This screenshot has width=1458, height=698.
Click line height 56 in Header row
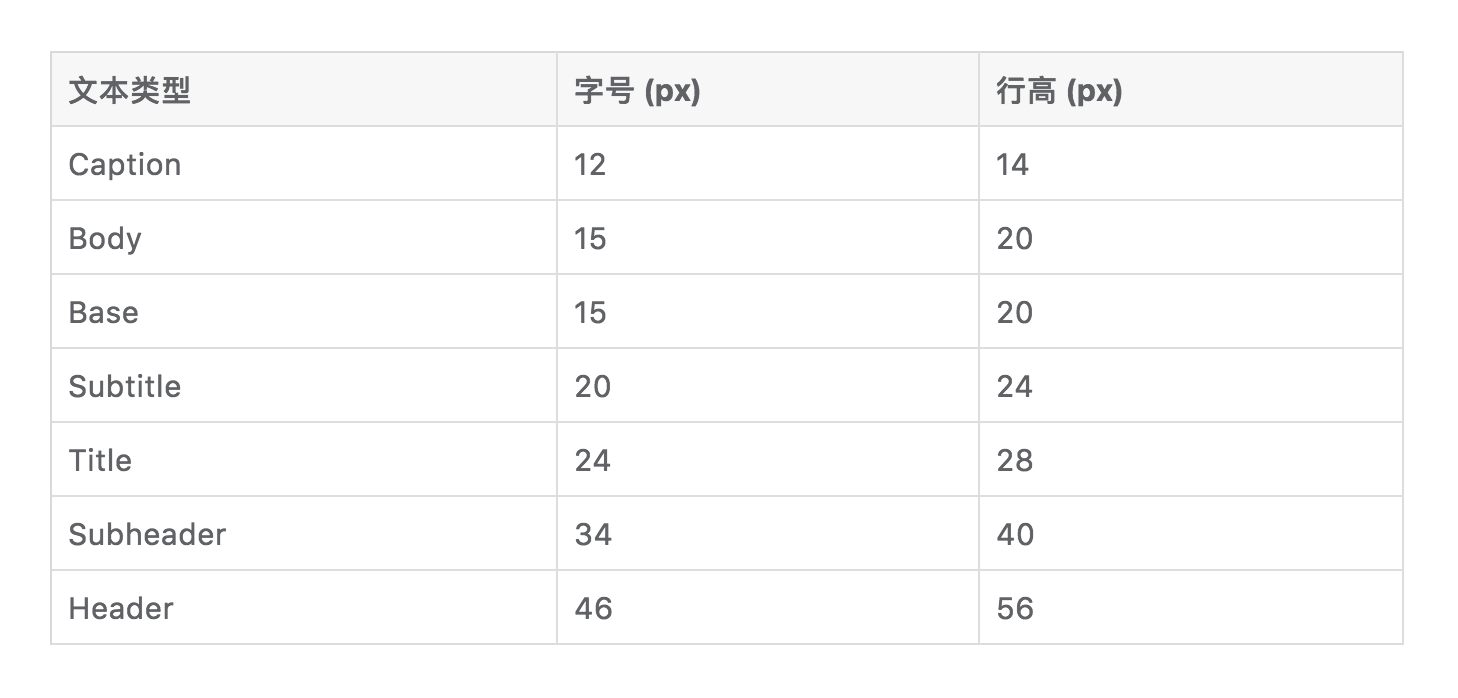[x=1015, y=609]
